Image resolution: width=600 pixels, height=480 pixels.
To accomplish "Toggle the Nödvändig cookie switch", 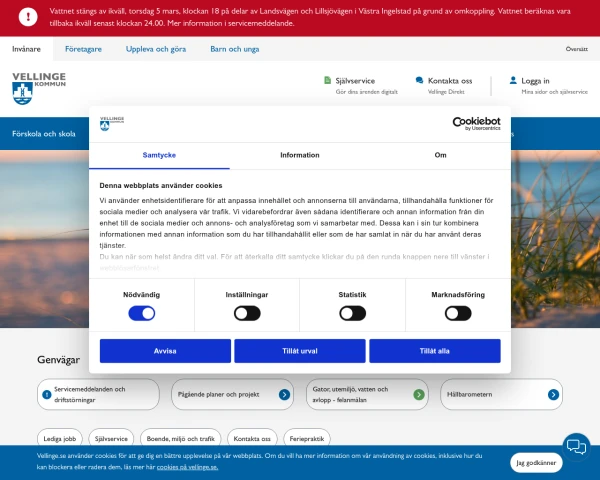I will click(x=141, y=313).
